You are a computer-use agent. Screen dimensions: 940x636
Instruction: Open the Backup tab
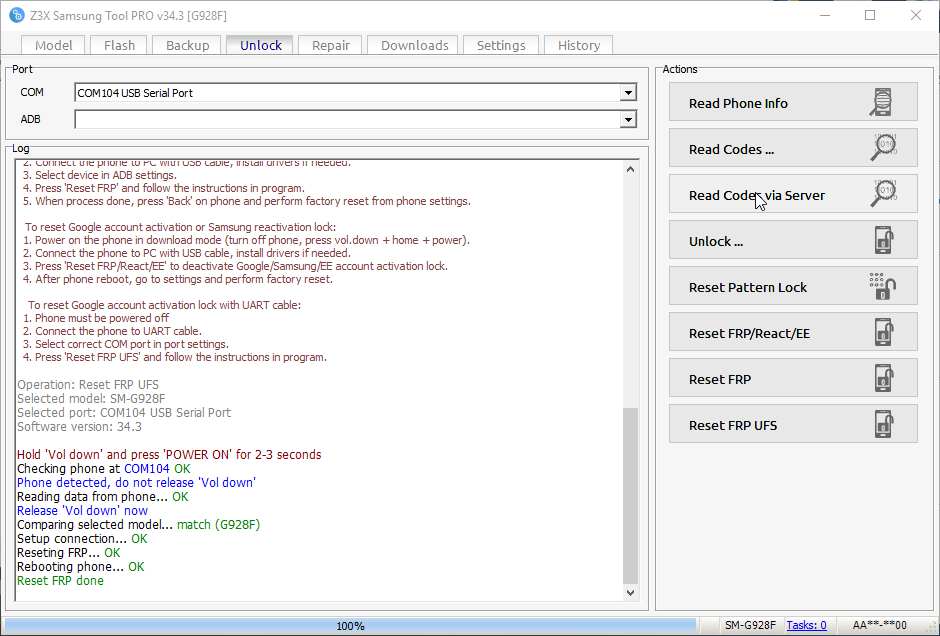point(187,46)
